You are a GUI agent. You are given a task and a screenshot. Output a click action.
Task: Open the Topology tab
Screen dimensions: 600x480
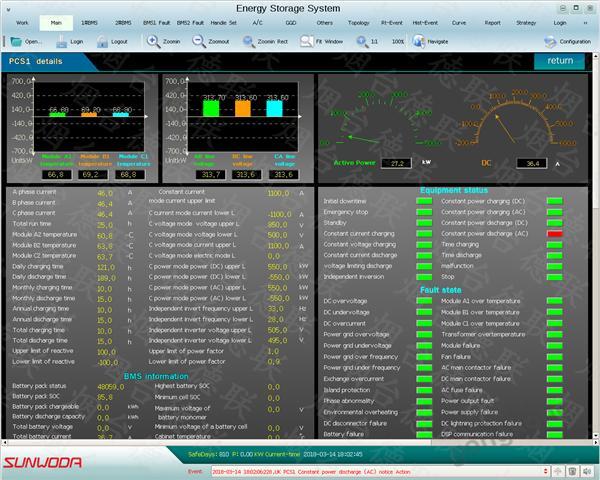tap(359, 23)
